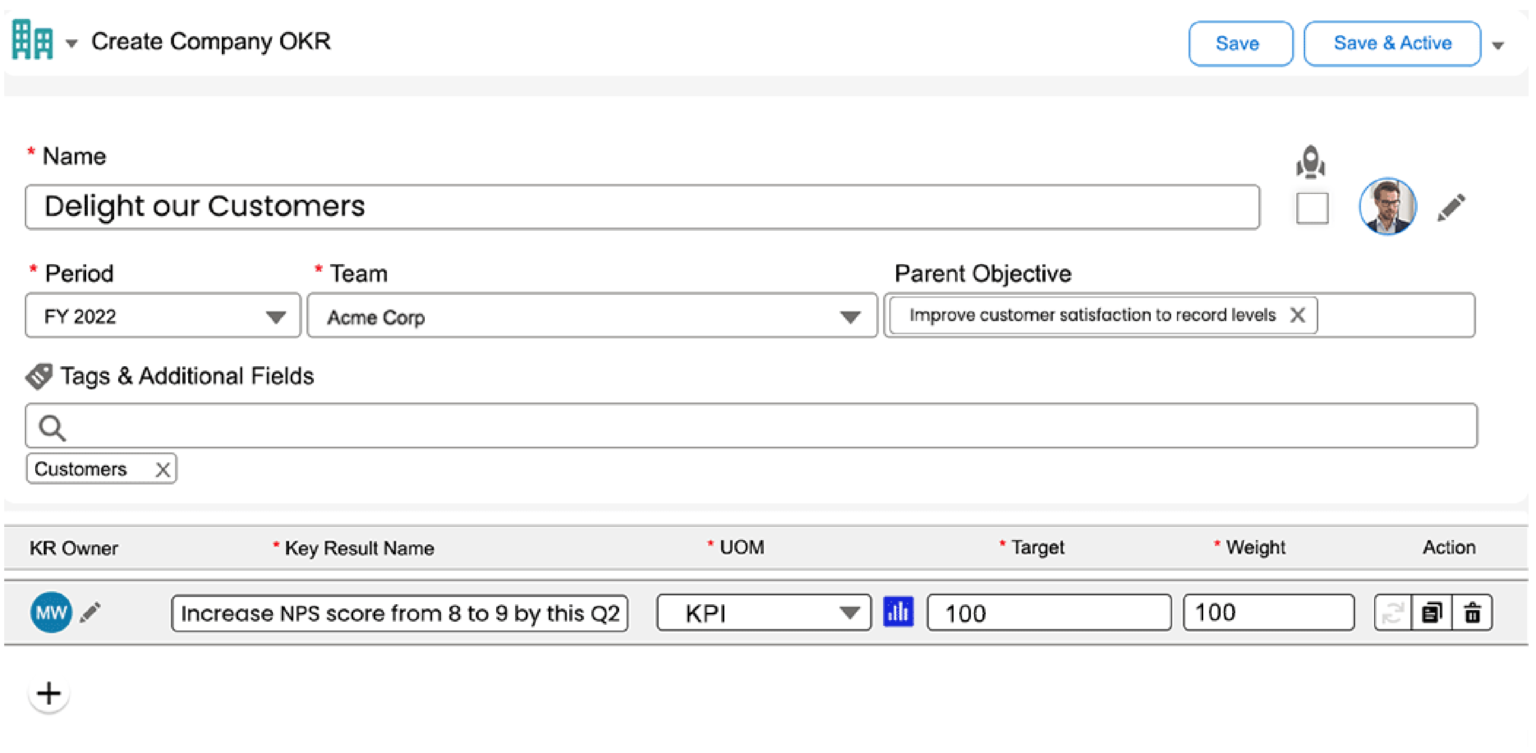The height and width of the screenshot is (753, 1536).
Task: Open the company workspace switcher next to building logo
Action: coord(70,43)
